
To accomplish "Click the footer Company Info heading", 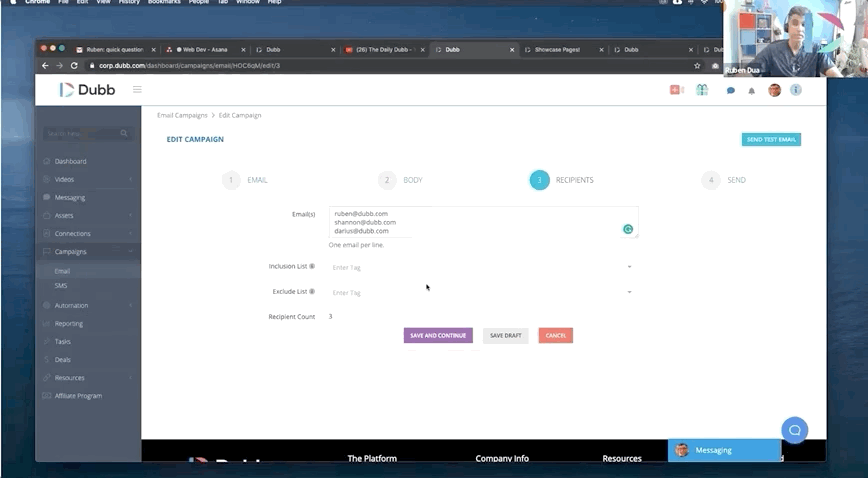I will point(502,458).
